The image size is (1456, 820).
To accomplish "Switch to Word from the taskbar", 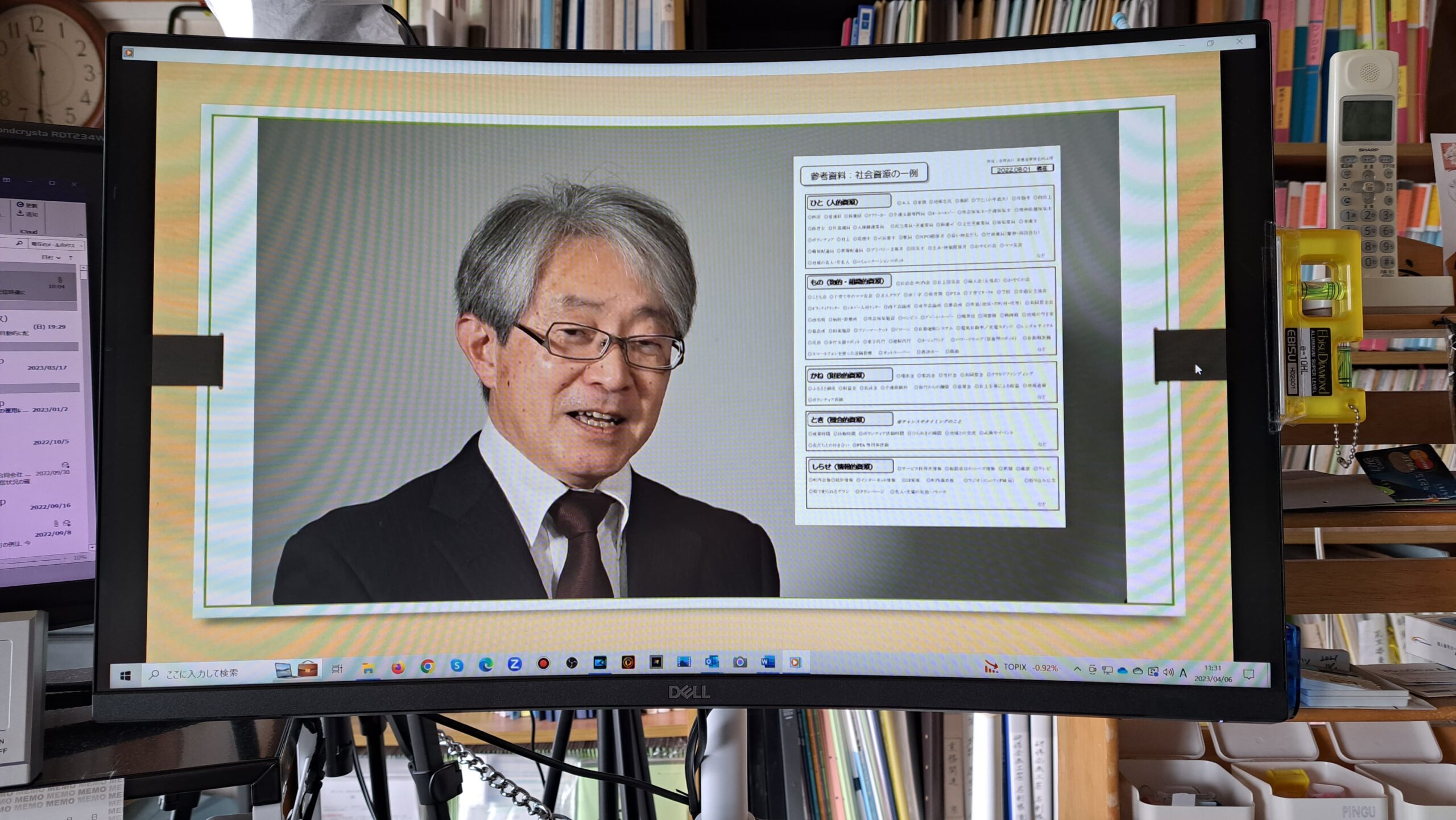I will click(x=768, y=662).
